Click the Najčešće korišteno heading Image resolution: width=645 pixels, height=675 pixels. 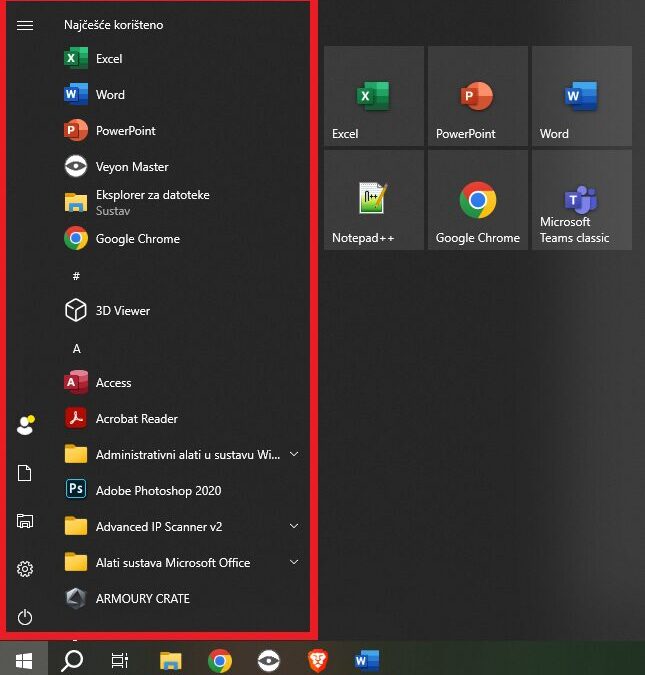[x=114, y=25]
